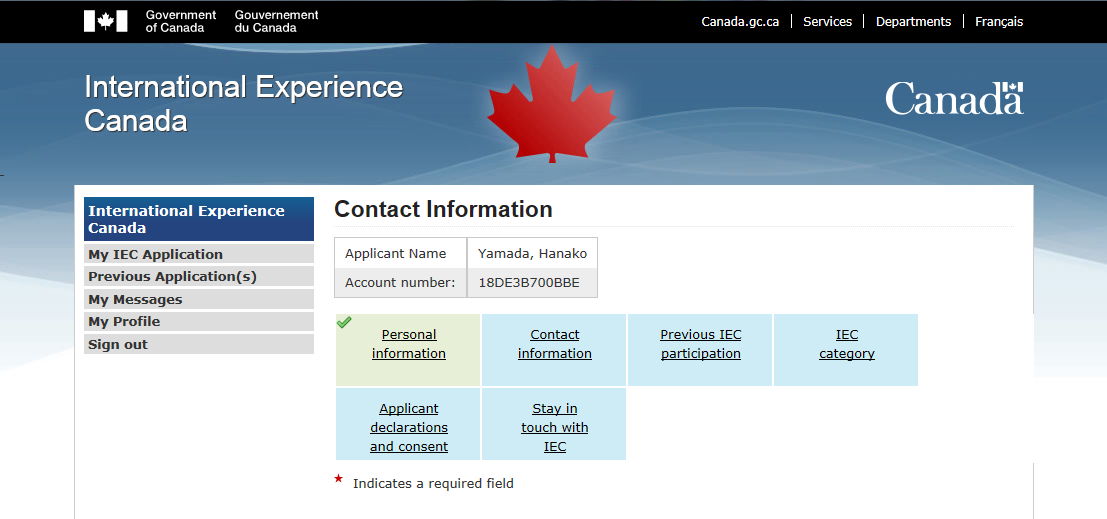Image resolution: width=1107 pixels, height=519 pixels.
Task: Click the account number 18DE3B700BBE
Action: (529, 282)
